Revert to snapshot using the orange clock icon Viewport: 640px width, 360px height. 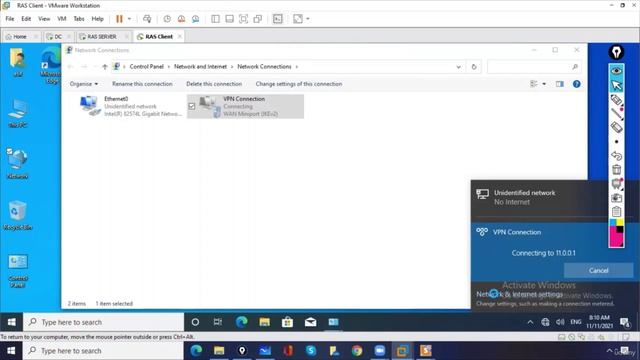click(181, 19)
